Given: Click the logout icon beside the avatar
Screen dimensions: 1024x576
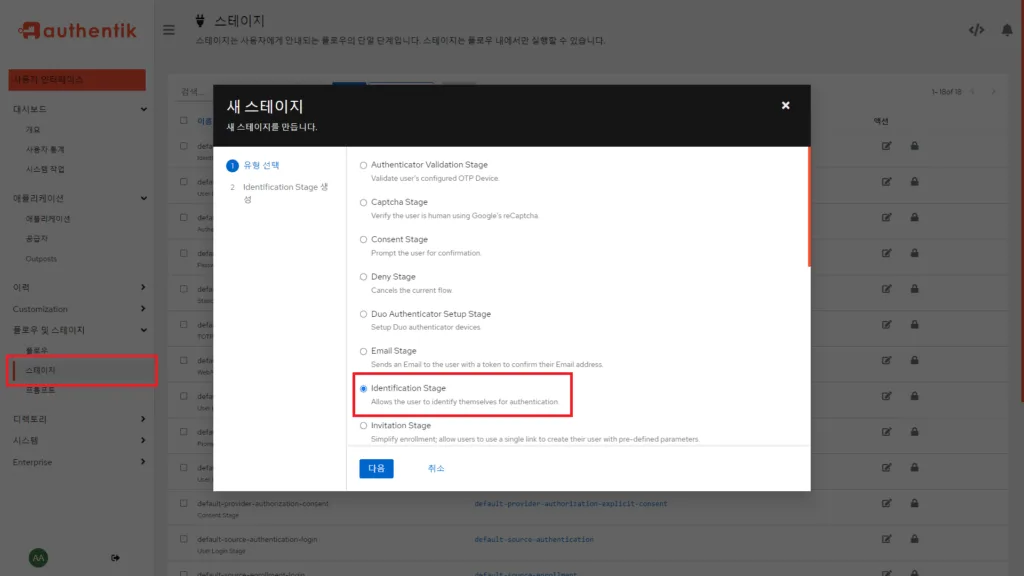Looking at the screenshot, I should (115, 557).
